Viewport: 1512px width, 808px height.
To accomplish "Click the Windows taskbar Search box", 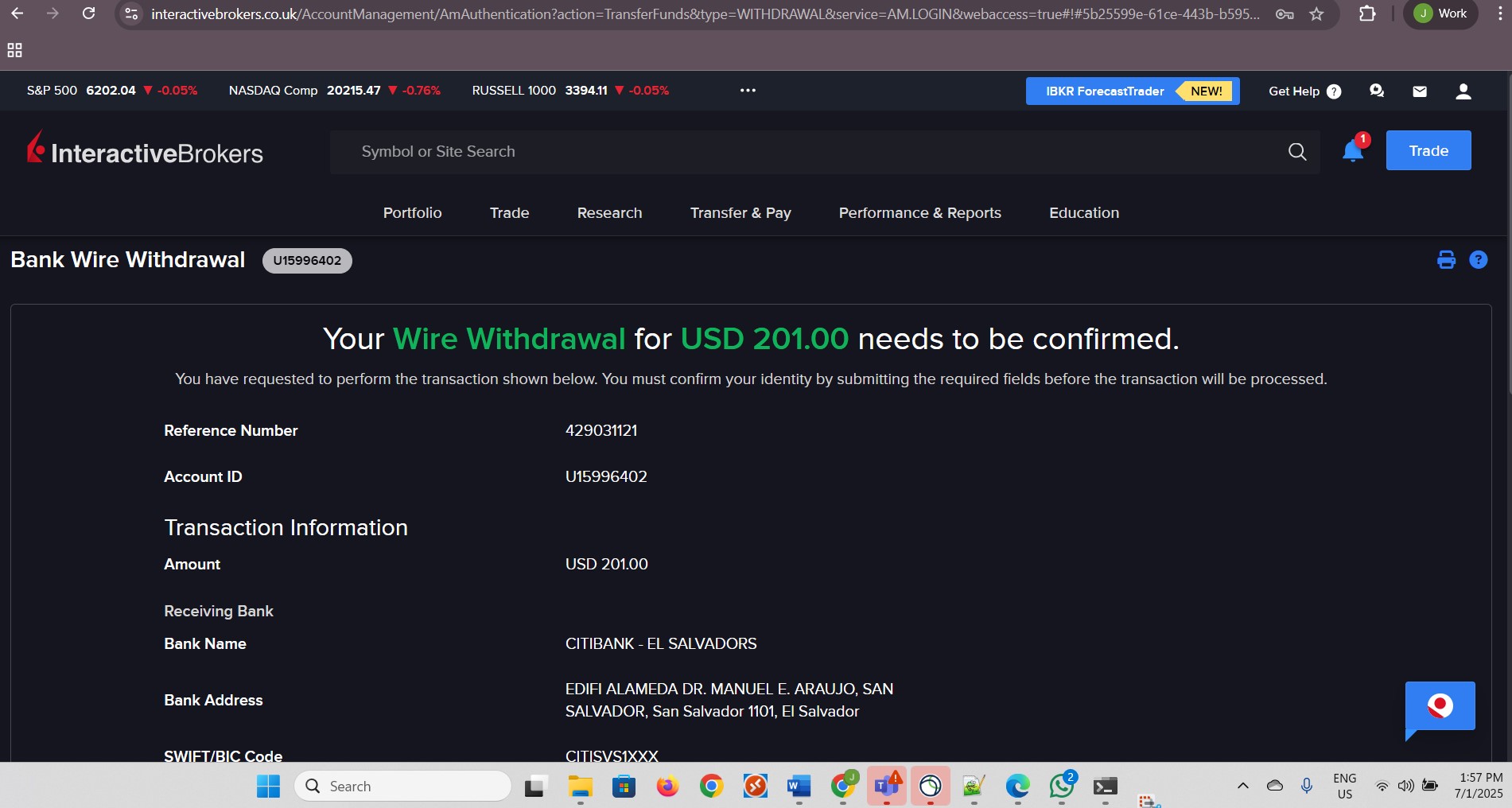I will click(403, 786).
